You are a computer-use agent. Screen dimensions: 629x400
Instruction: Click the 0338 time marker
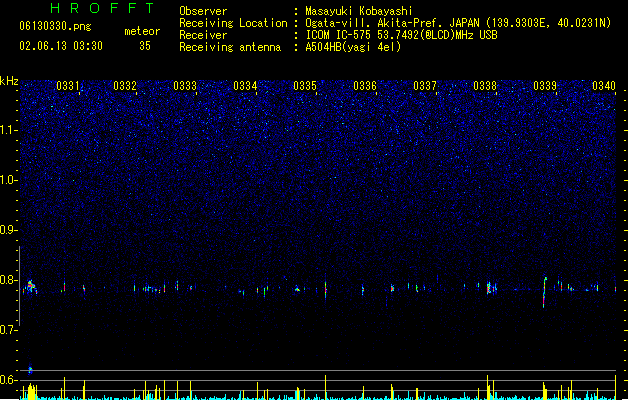485,85
